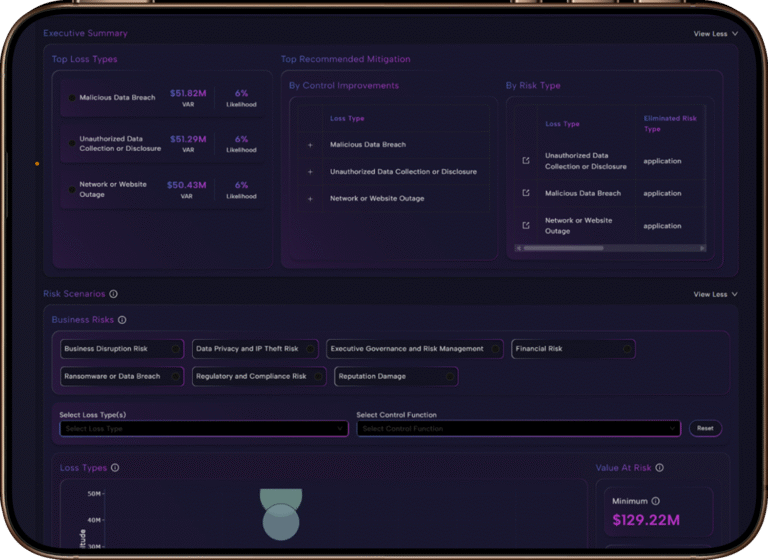Viewport: 768px width, 560px height.
Task: Open the Select Control Function dropdown
Action: click(518, 428)
